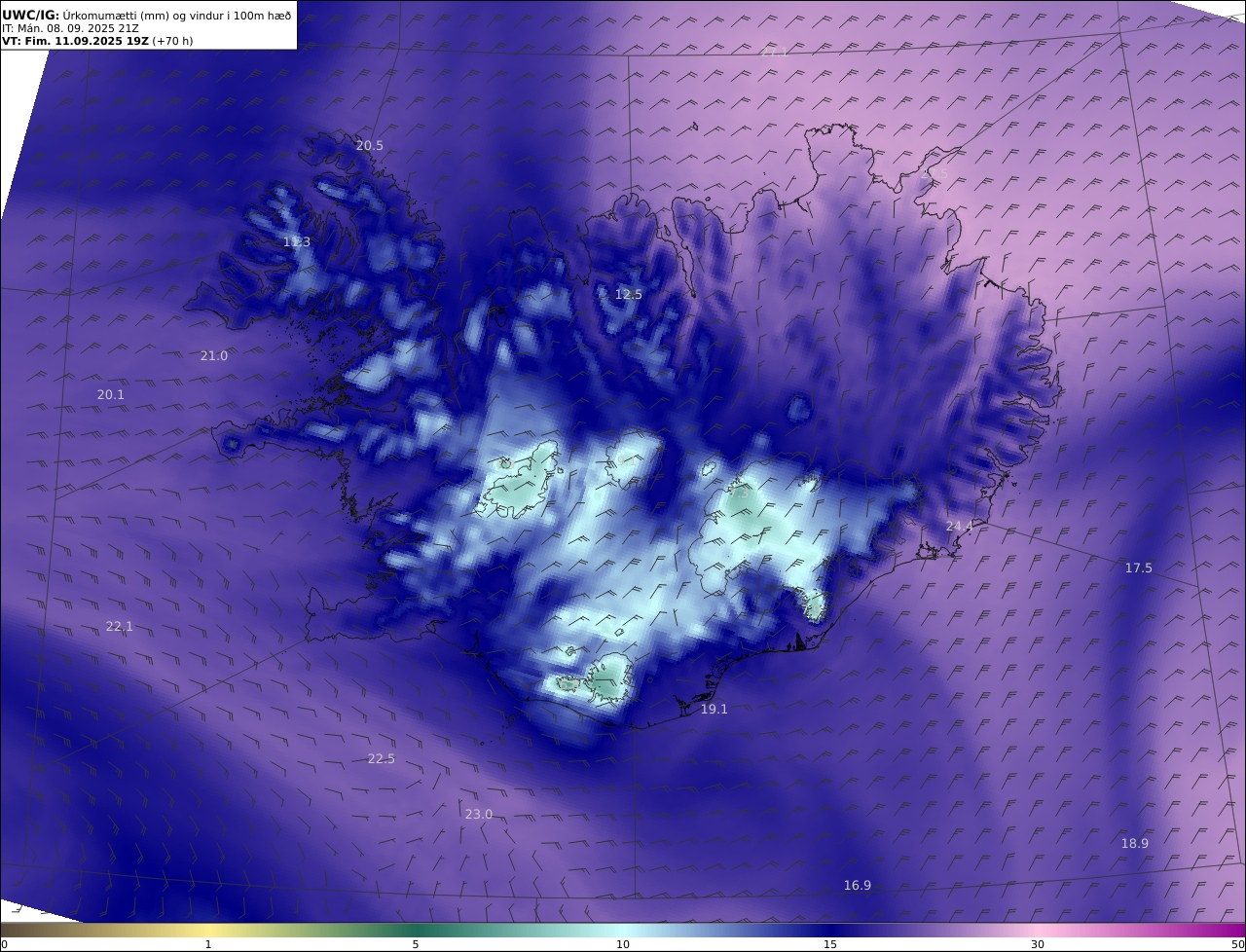Viewport: 1246px width, 952px height.
Task: Click the color bar tick label 15
Action: pyautogui.click(x=830, y=944)
